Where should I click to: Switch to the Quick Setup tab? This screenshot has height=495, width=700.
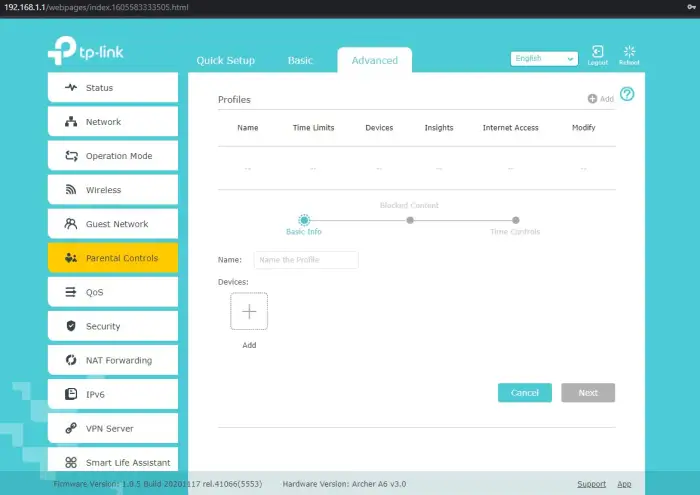click(224, 60)
